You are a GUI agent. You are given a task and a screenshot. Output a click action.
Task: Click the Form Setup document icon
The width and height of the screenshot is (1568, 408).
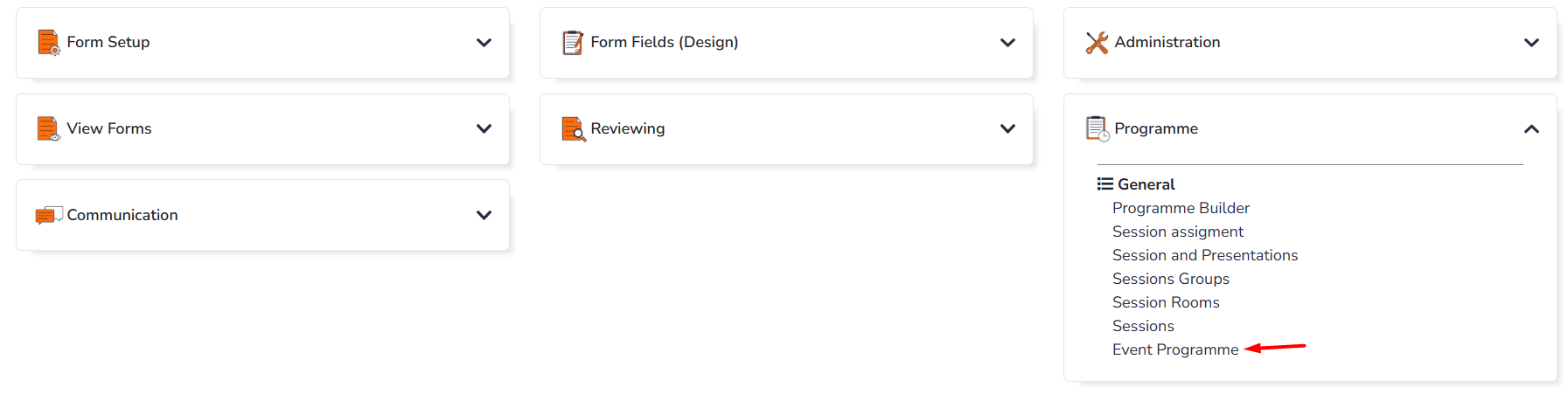coord(49,42)
